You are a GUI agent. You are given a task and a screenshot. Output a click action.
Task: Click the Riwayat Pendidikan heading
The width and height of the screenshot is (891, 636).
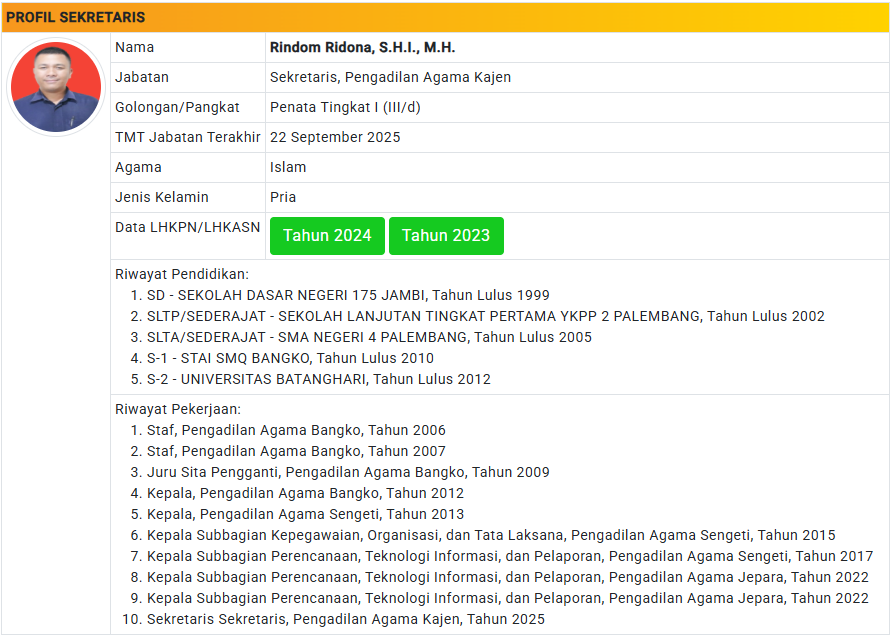(182, 274)
